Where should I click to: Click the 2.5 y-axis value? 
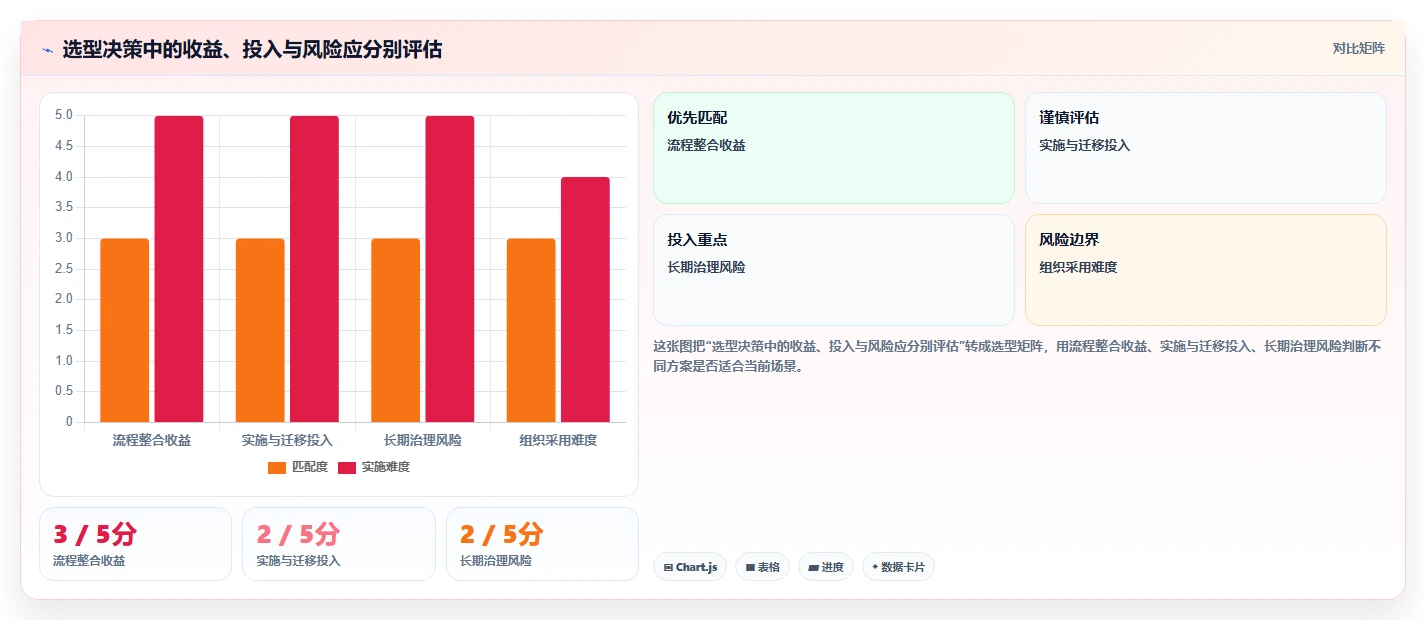pos(64,269)
